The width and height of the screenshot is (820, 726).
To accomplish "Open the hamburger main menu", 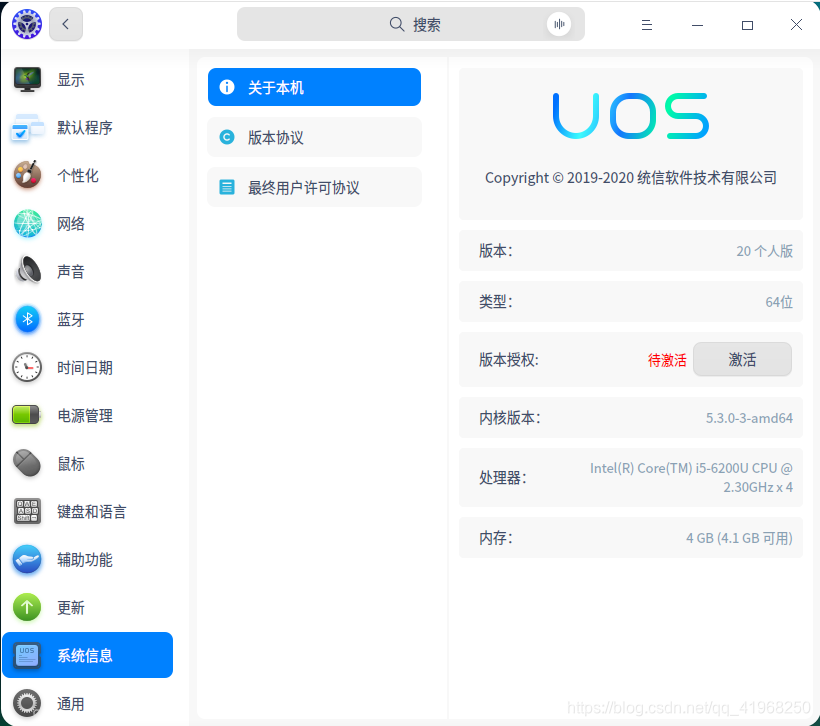I will (x=647, y=25).
